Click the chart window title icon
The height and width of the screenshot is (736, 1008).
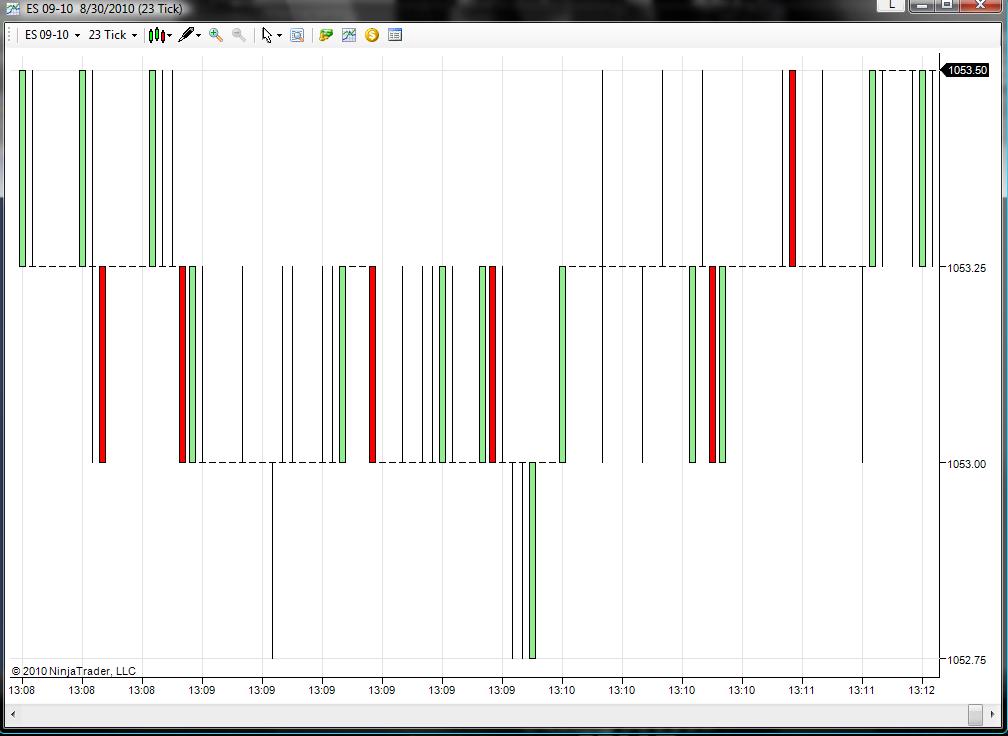pyautogui.click(x=12, y=9)
